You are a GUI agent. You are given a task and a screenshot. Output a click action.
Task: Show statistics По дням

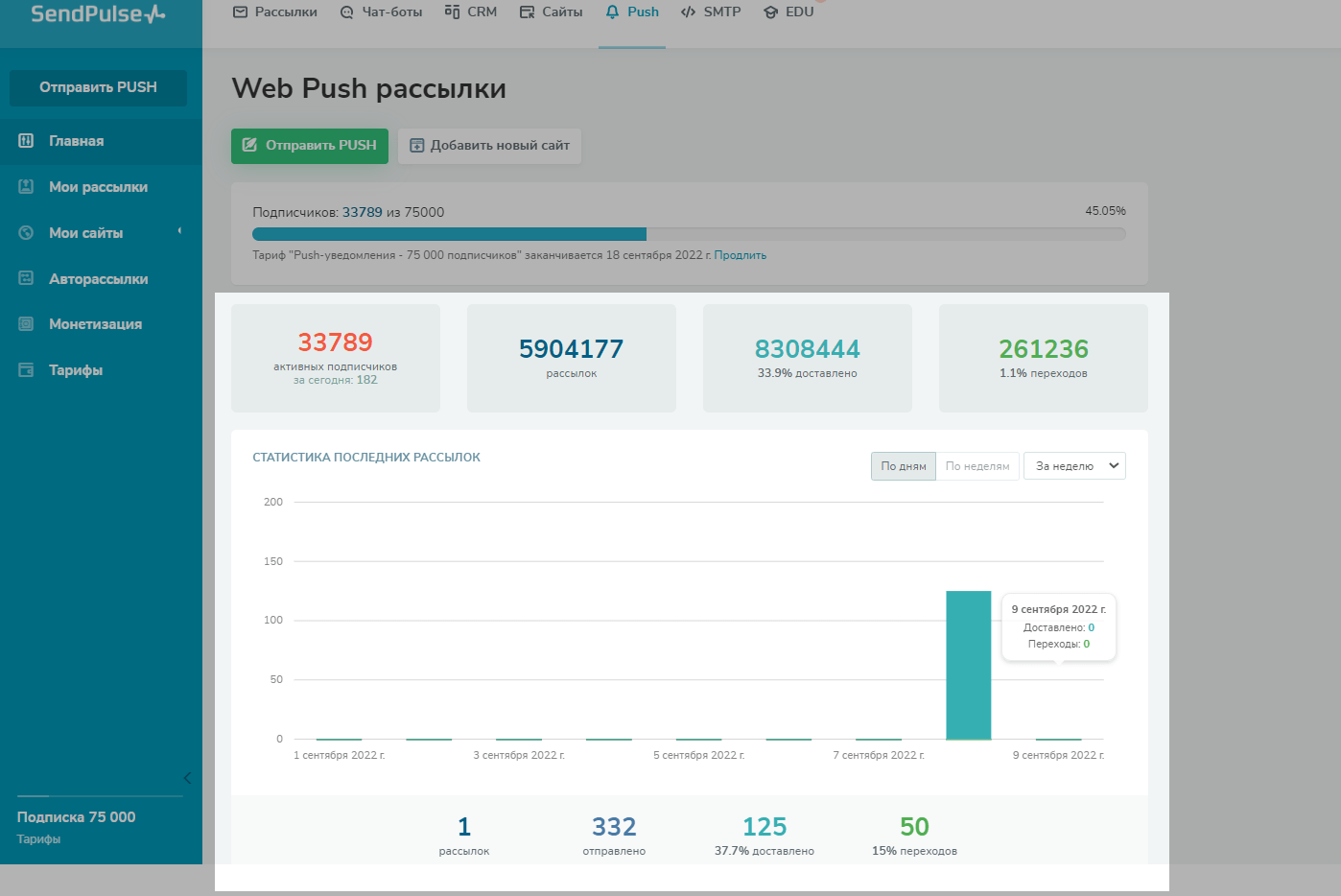(x=904, y=466)
